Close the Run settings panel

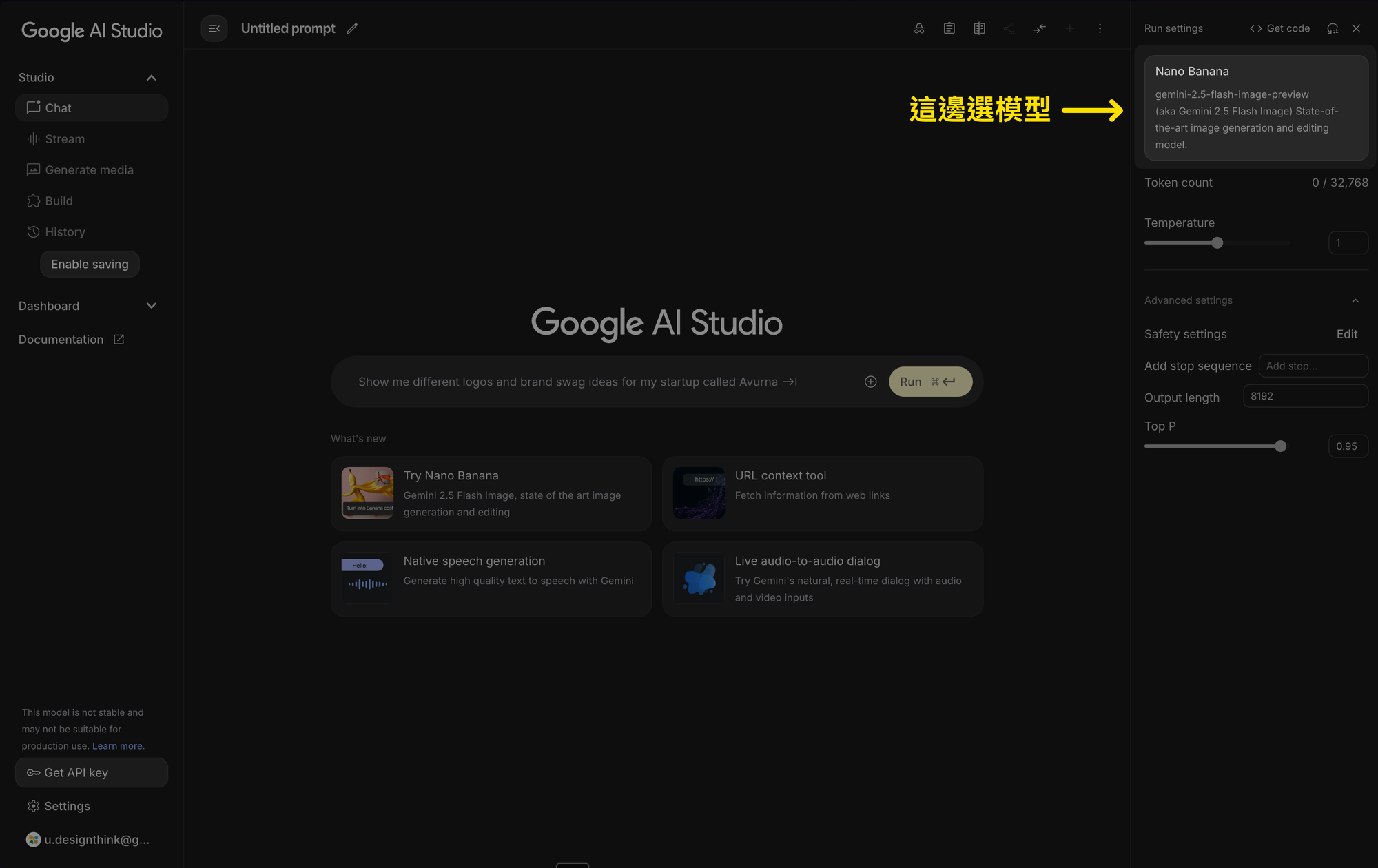click(x=1356, y=28)
